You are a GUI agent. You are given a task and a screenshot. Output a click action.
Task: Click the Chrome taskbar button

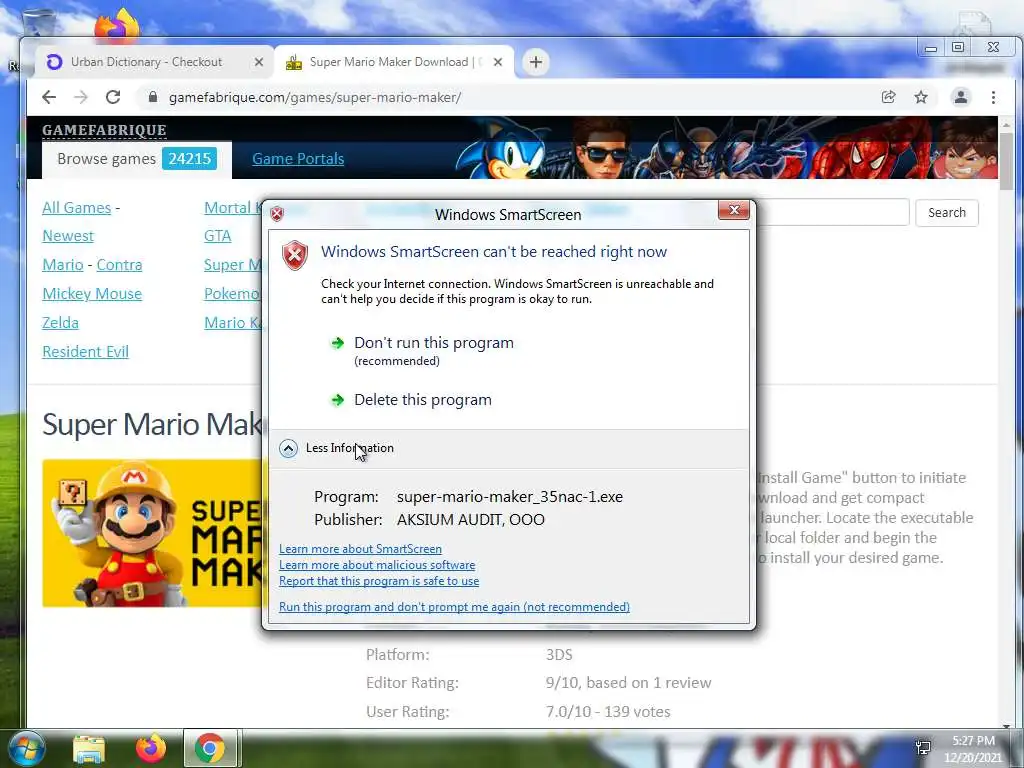pyautogui.click(x=210, y=748)
